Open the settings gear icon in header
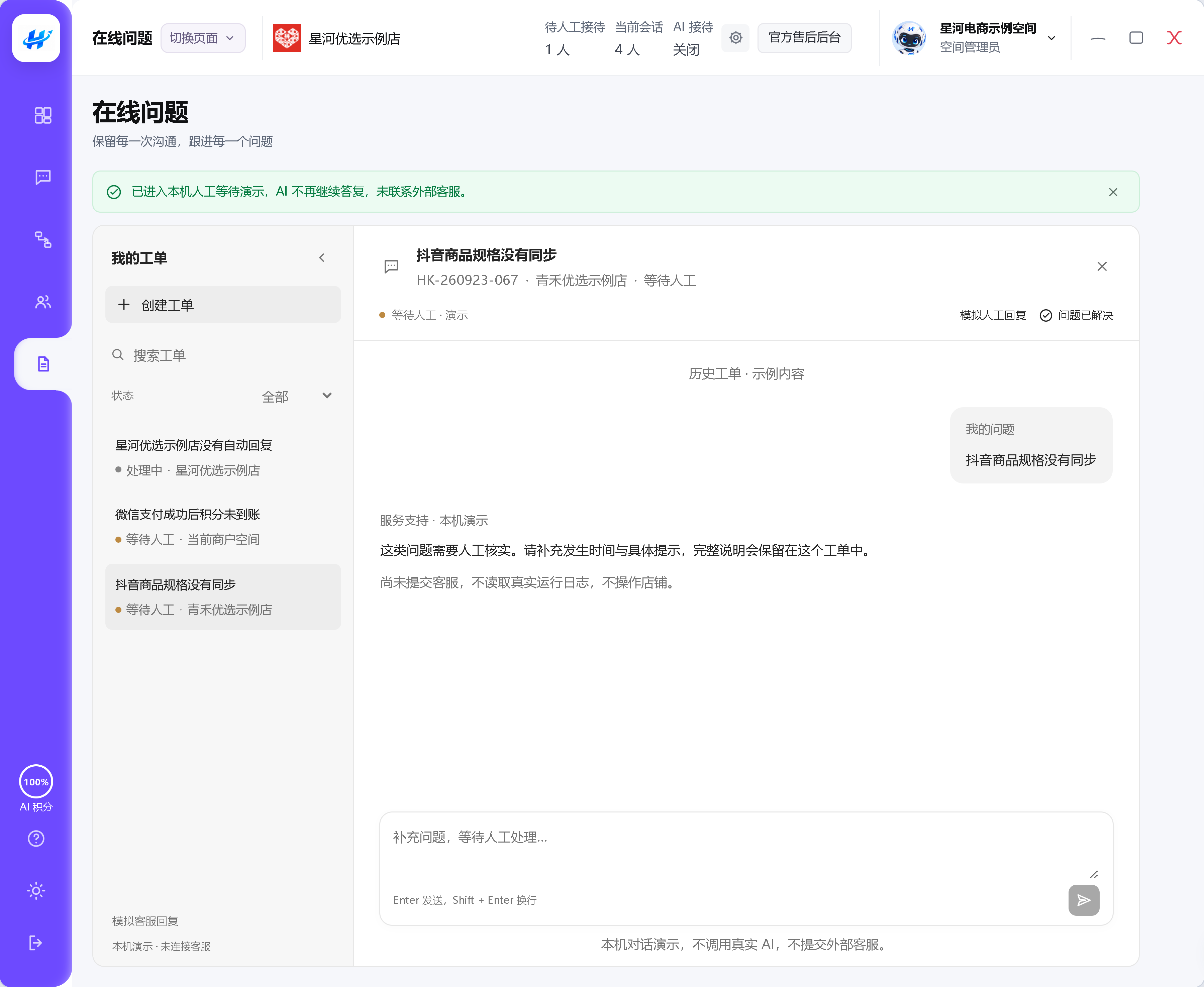1204x987 pixels. (735, 37)
